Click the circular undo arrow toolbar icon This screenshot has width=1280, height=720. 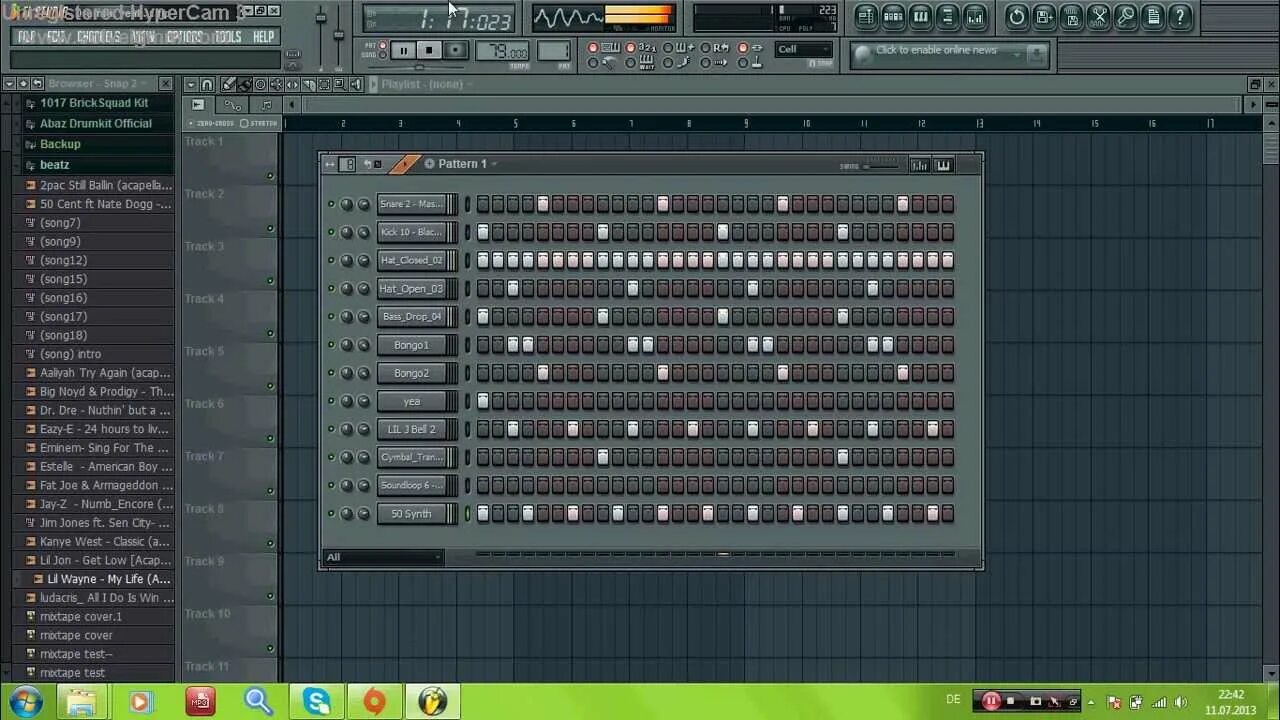click(x=1017, y=16)
